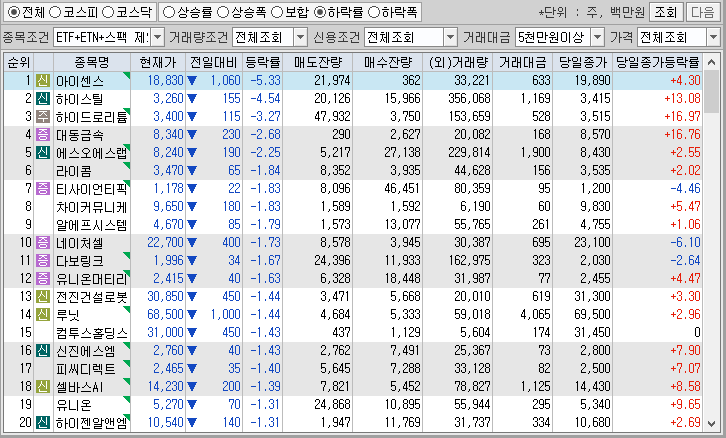
Task: Click the 증 badge next to 유니온머티리
Action: (x=43, y=278)
